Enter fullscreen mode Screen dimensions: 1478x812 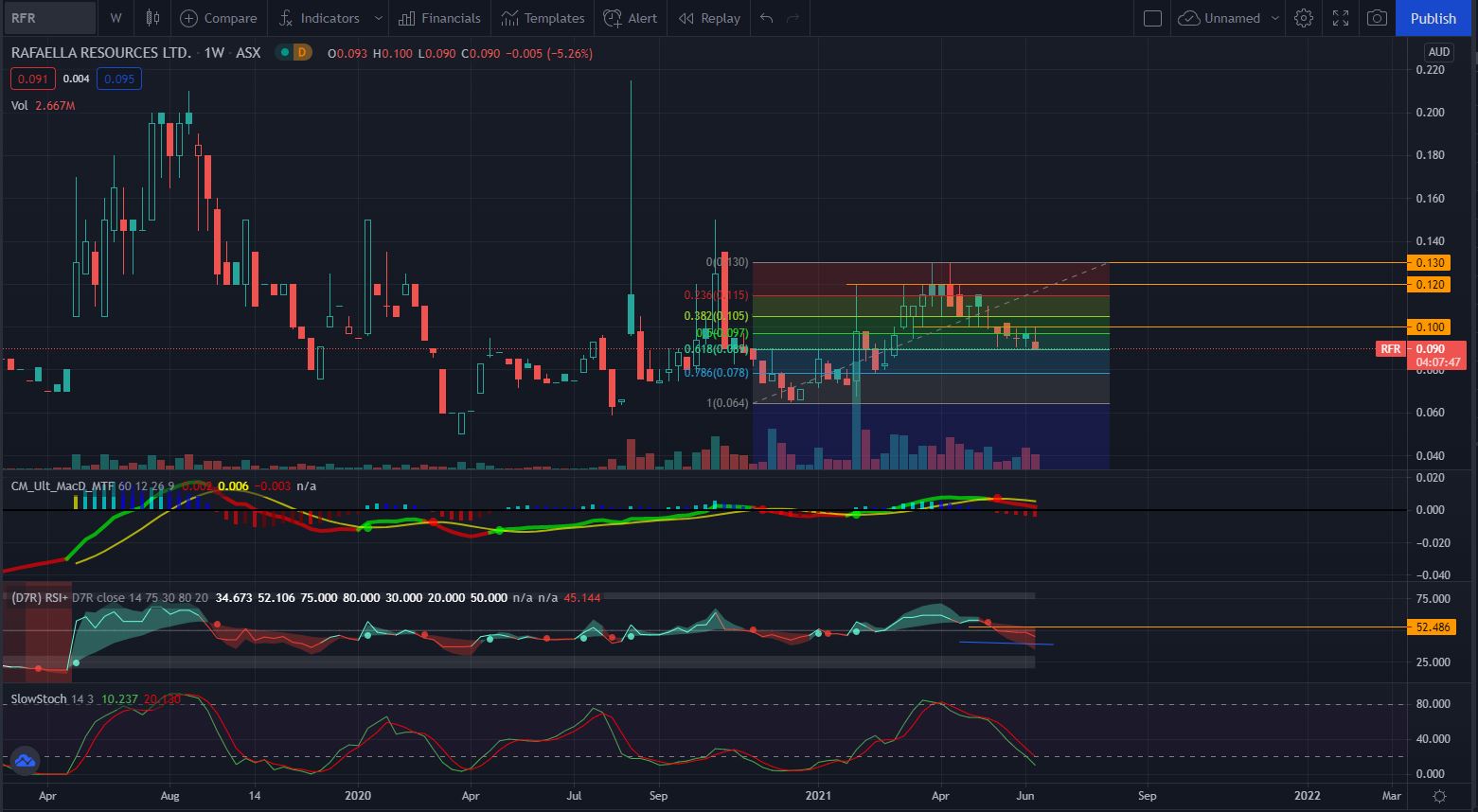click(x=1341, y=18)
